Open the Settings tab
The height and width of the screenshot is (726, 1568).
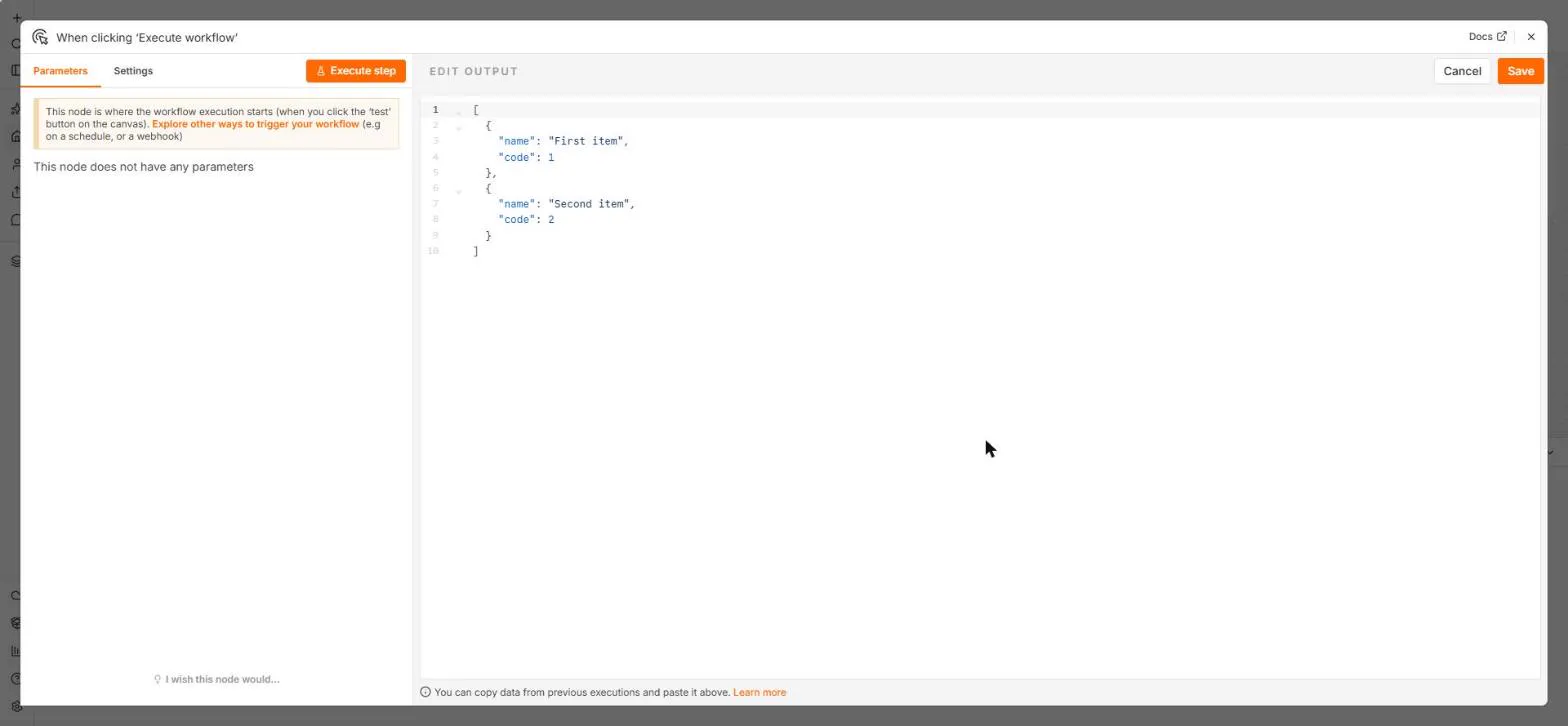pos(133,71)
